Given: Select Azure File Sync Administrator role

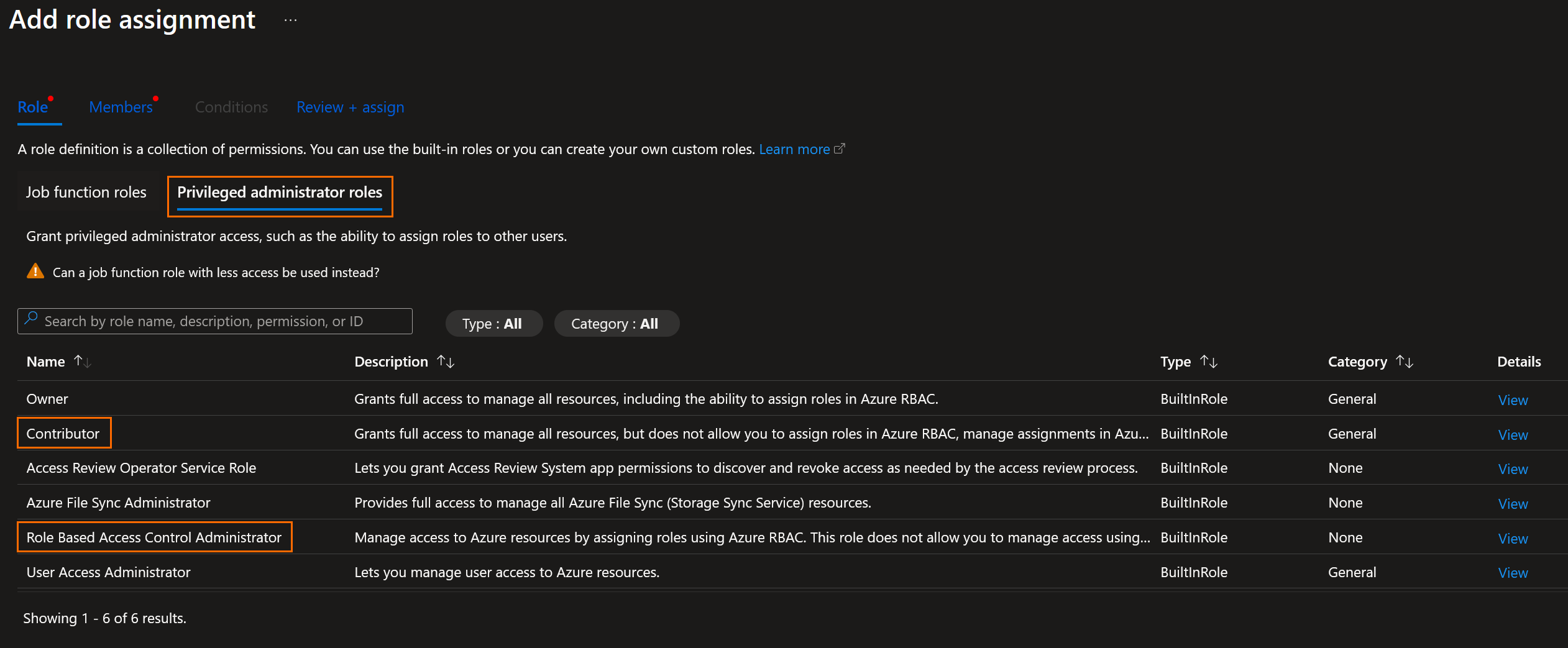Looking at the screenshot, I should (x=118, y=503).
